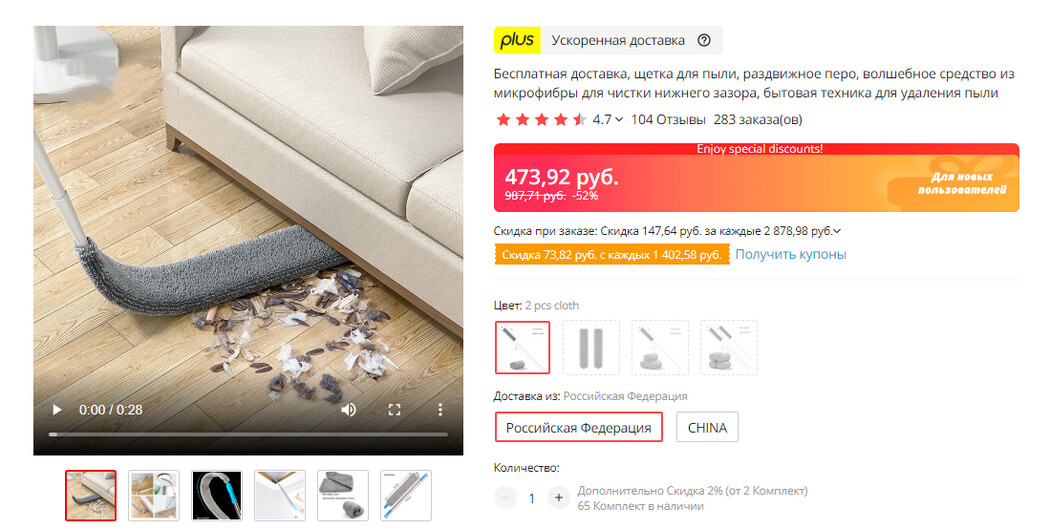
Task: Open the video more-options menu
Action: [440, 410]
